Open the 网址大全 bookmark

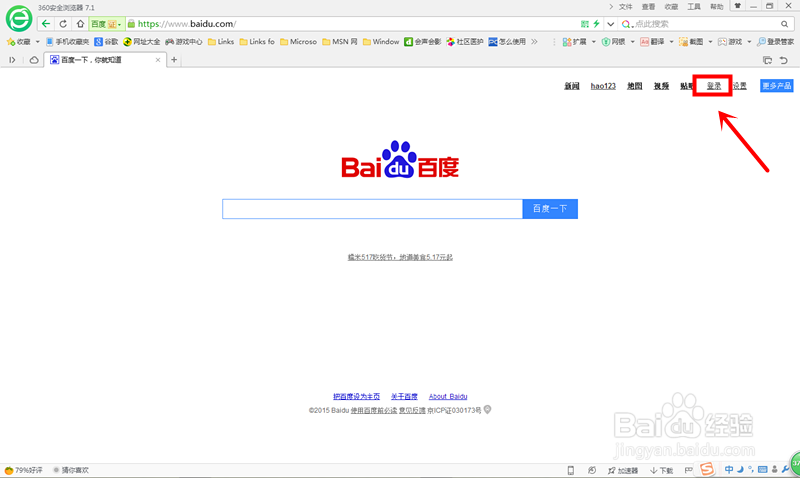point(142,42)
